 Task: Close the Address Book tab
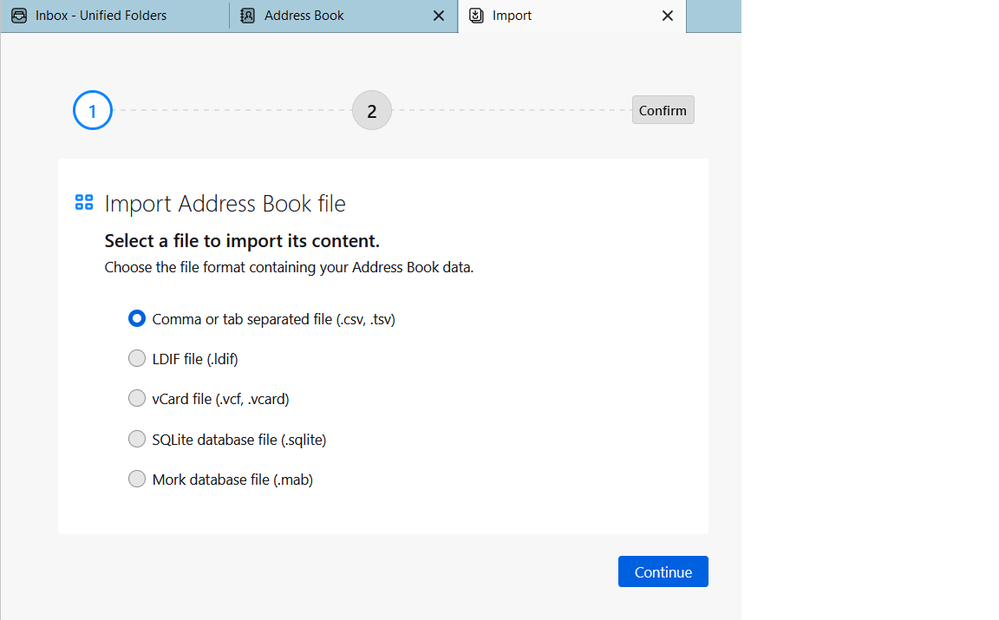[x=438, y=16]
